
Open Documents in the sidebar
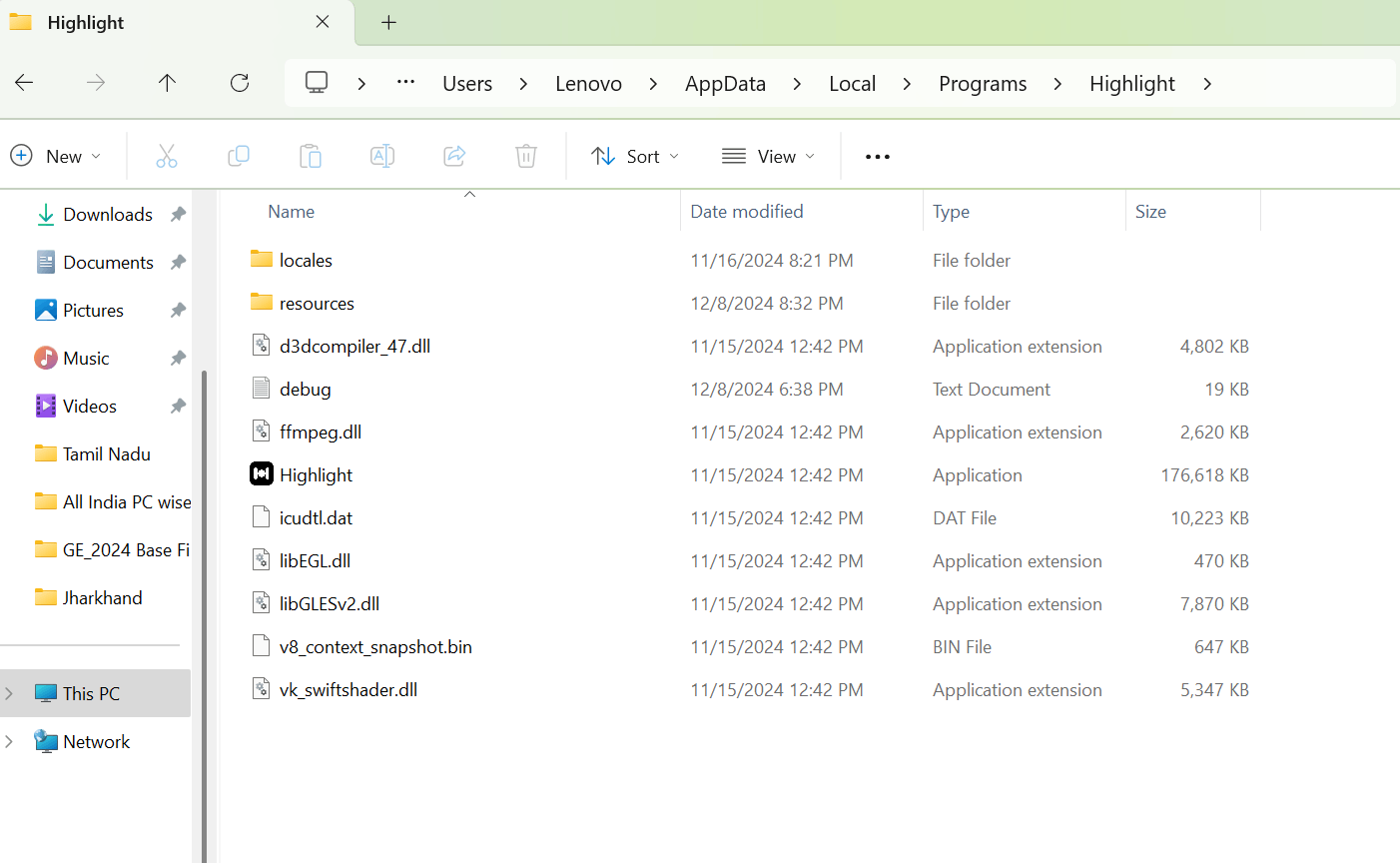tap(97, 262)
